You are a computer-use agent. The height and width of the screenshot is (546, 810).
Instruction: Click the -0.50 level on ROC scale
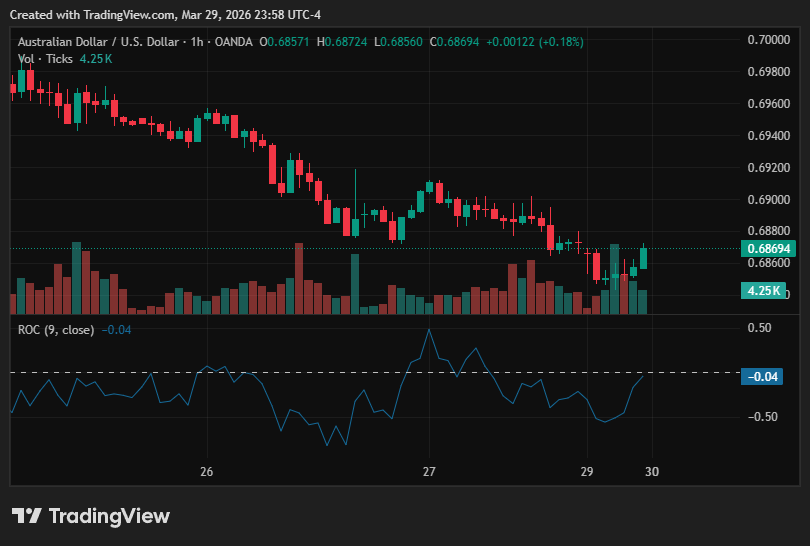click(762, 417)
